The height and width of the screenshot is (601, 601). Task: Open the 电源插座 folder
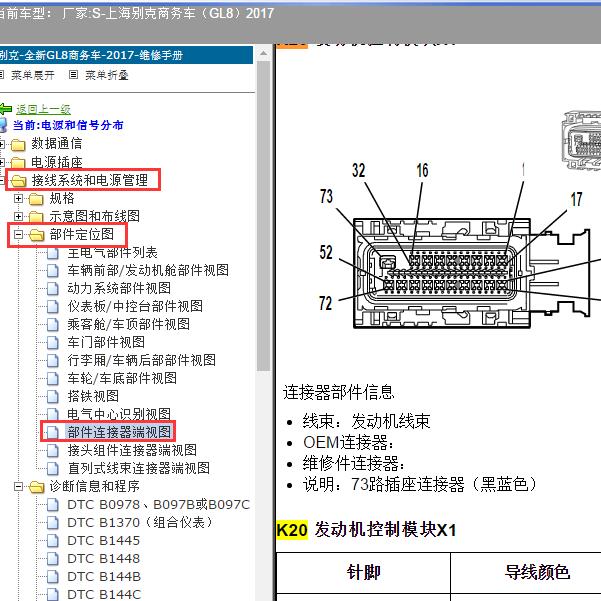(x=56, y=162)
